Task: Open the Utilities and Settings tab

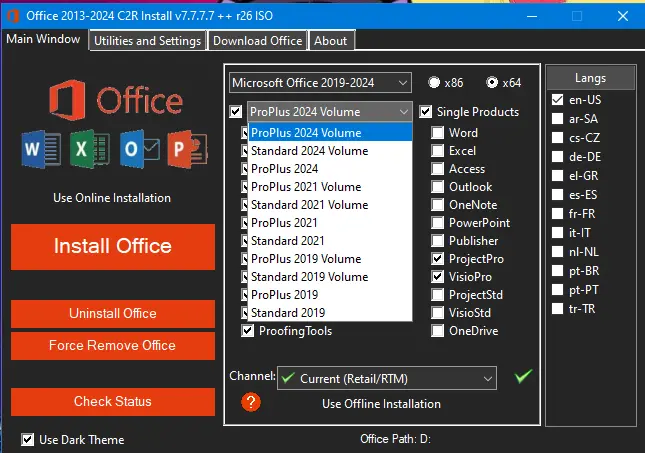Action: (x=147, y=41)
